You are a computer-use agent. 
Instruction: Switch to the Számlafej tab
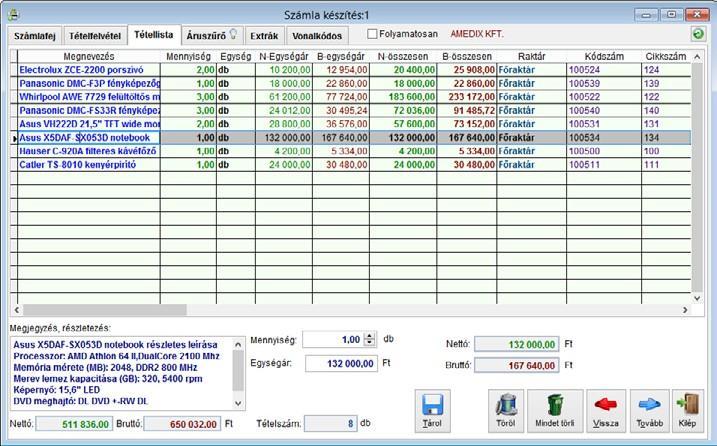click(x=35, y=36)
